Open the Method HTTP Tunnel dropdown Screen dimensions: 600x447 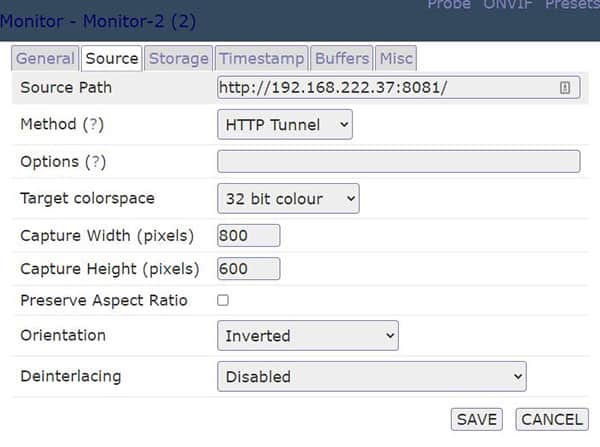285,124
